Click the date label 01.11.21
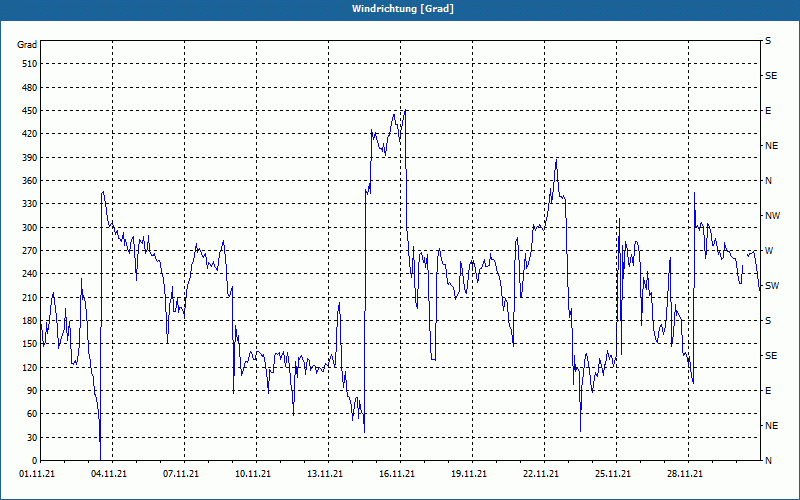The height and width of the screenshot is (500, 800). pos(37,474)
